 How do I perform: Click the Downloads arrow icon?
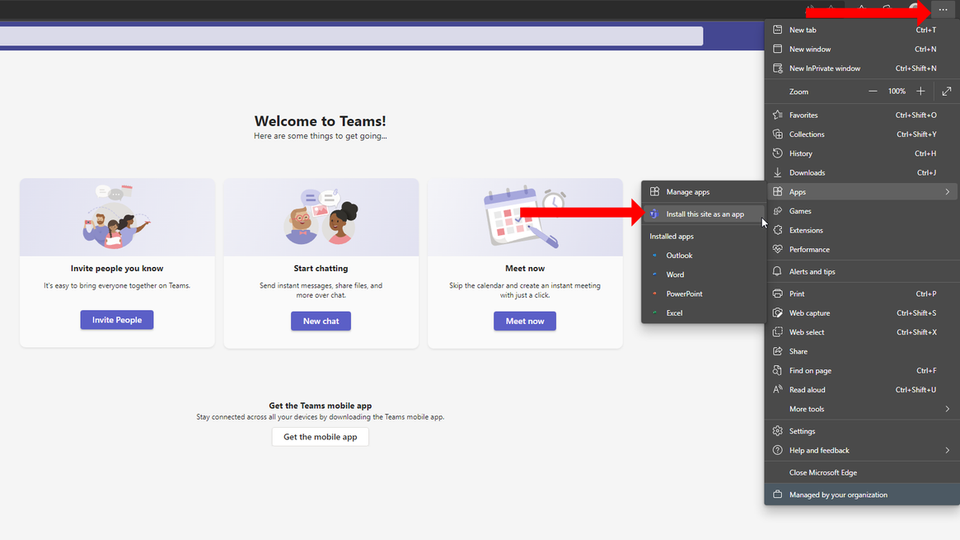tap(778, 173)
